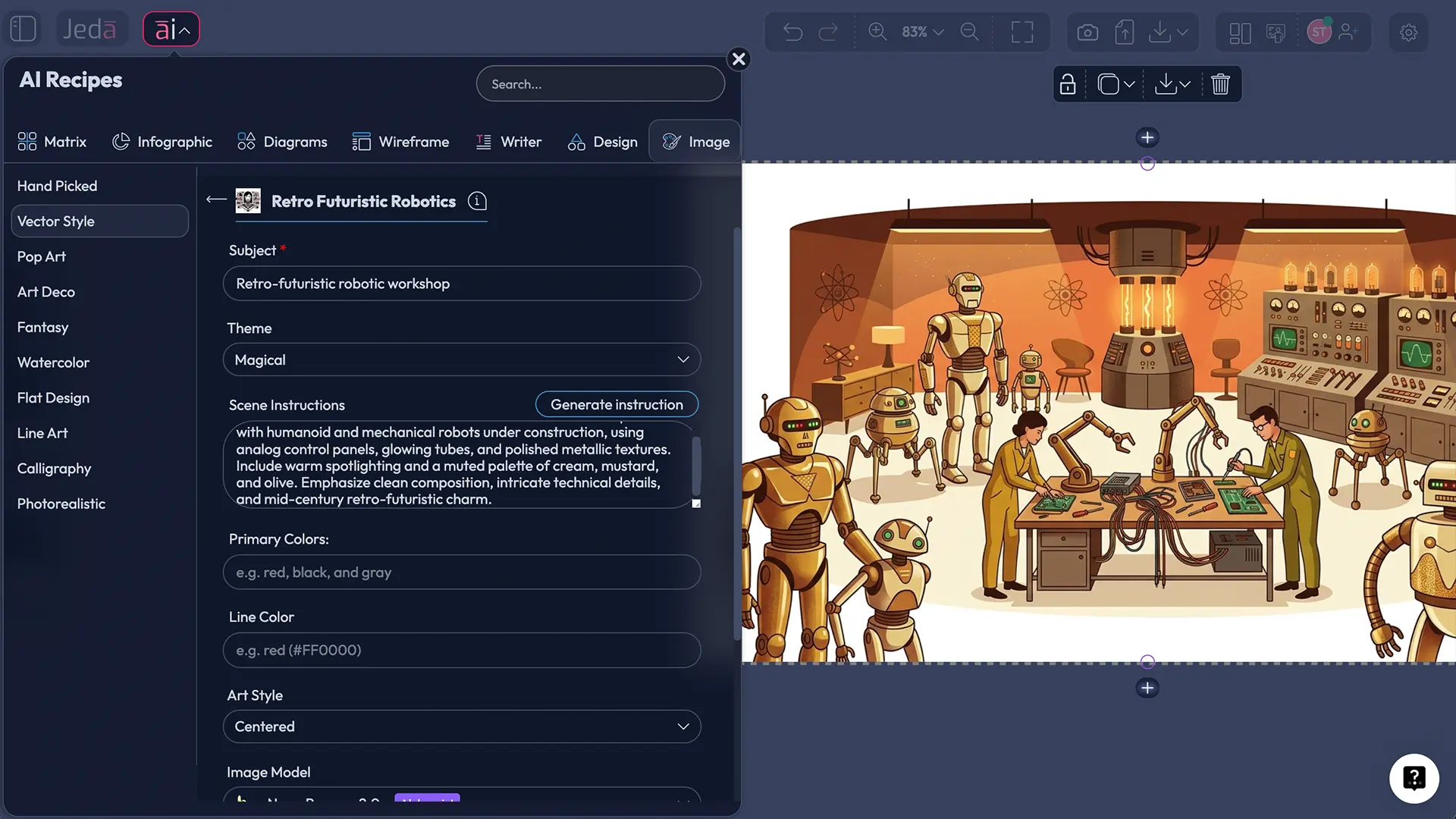Switch to the Matrix tab
The width and height of the screenshot is (1456, 819).
[52, 142]
